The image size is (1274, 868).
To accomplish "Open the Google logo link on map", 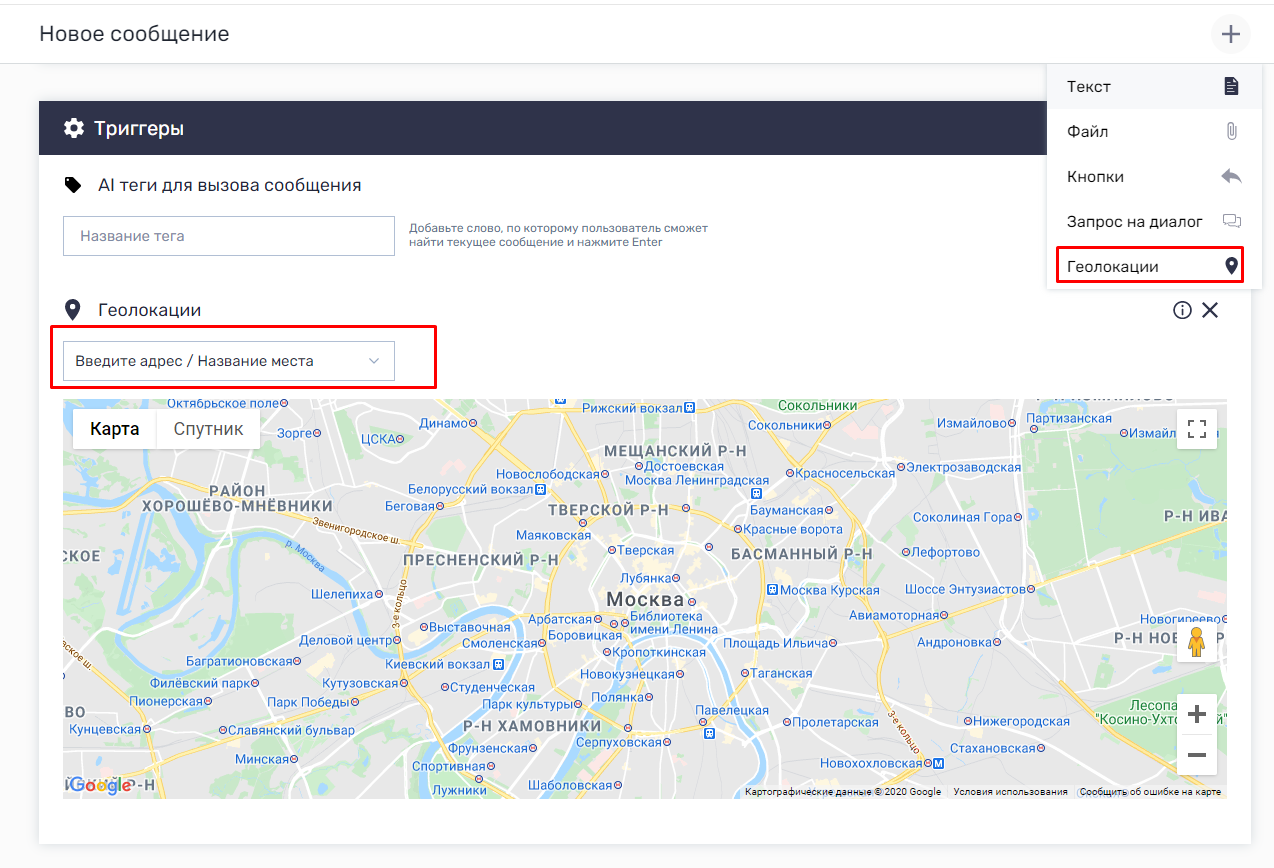I will 100,785.
